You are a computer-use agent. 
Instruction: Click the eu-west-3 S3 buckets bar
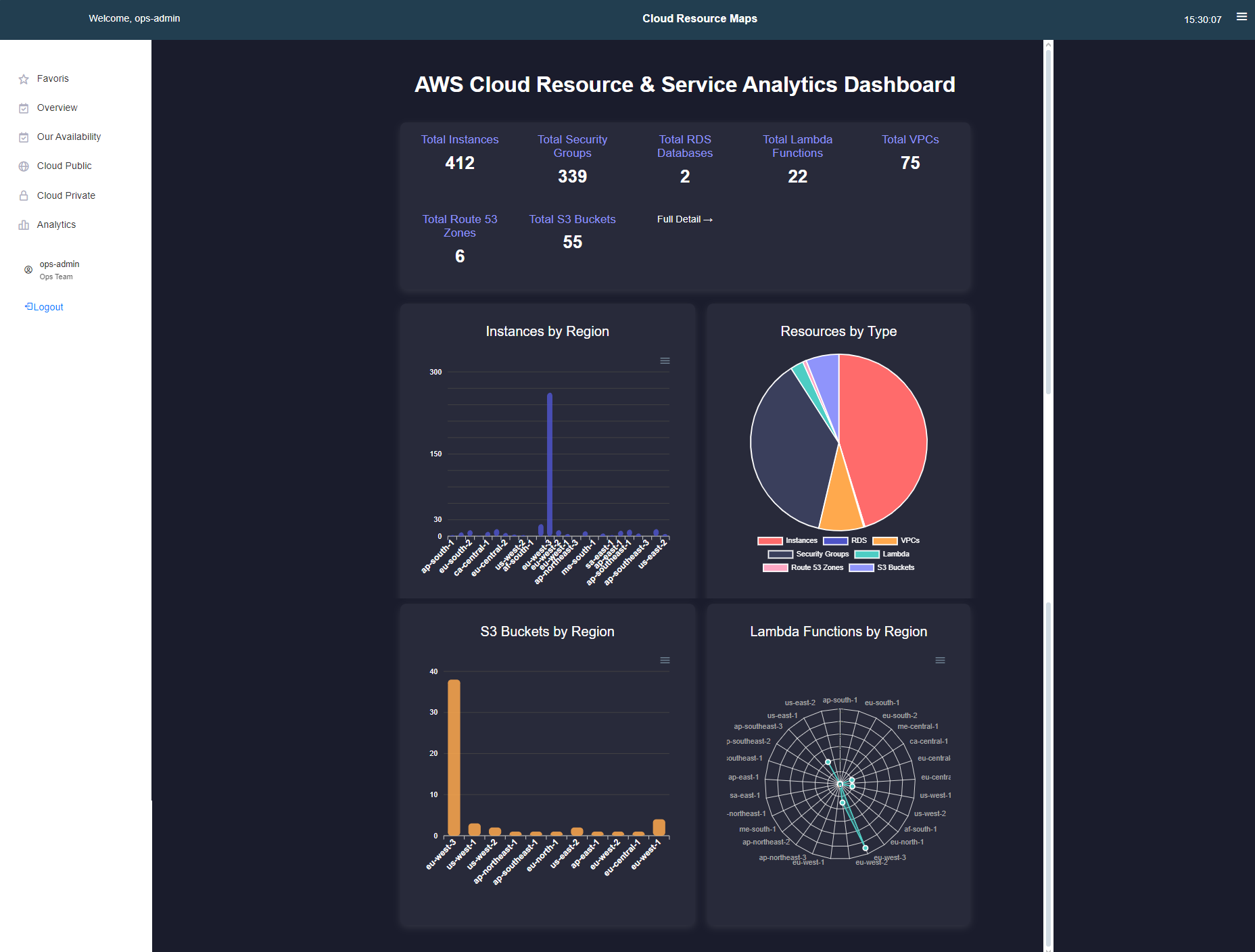(454, 757)
